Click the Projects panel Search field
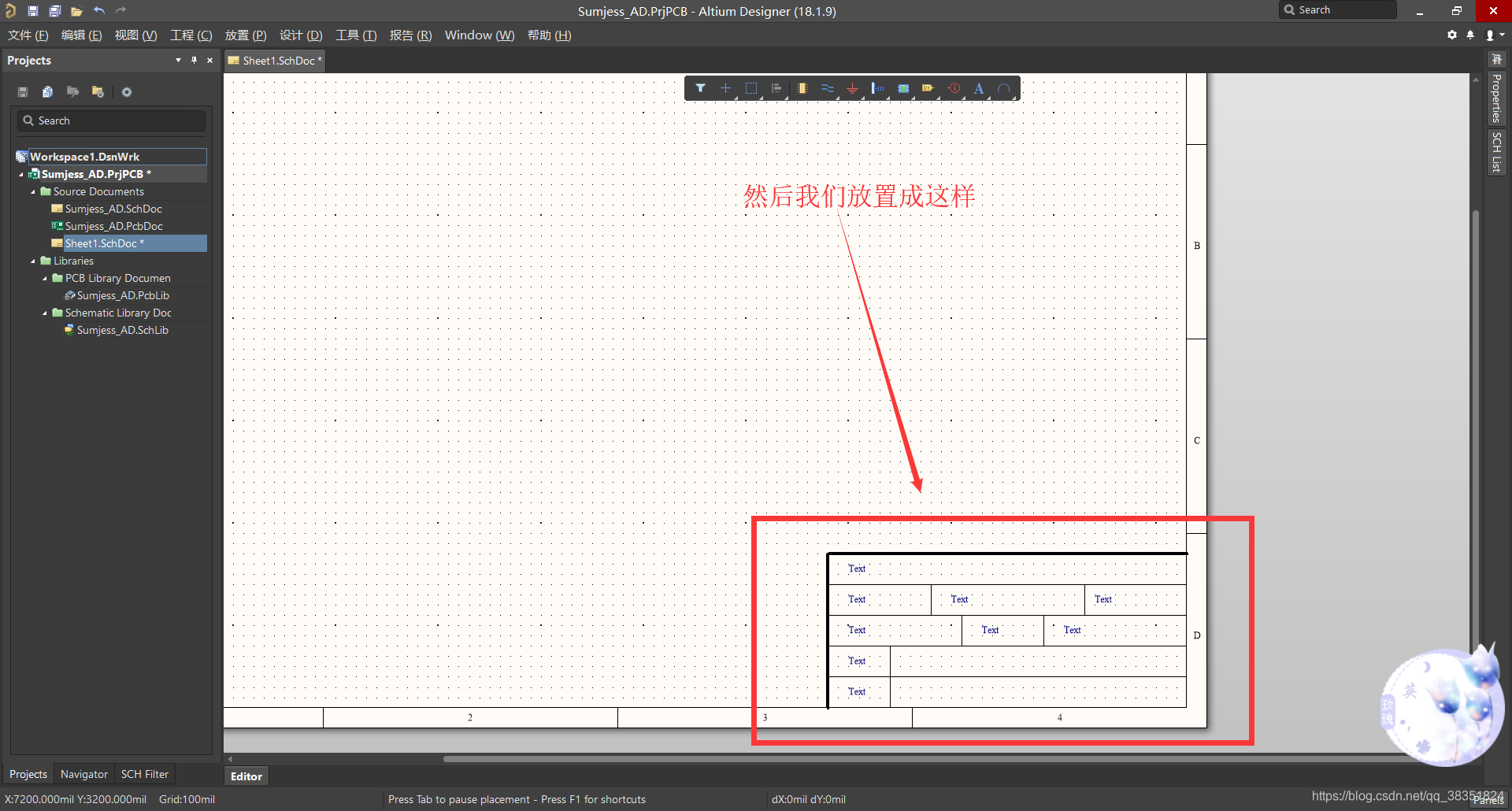 (111, 120)
